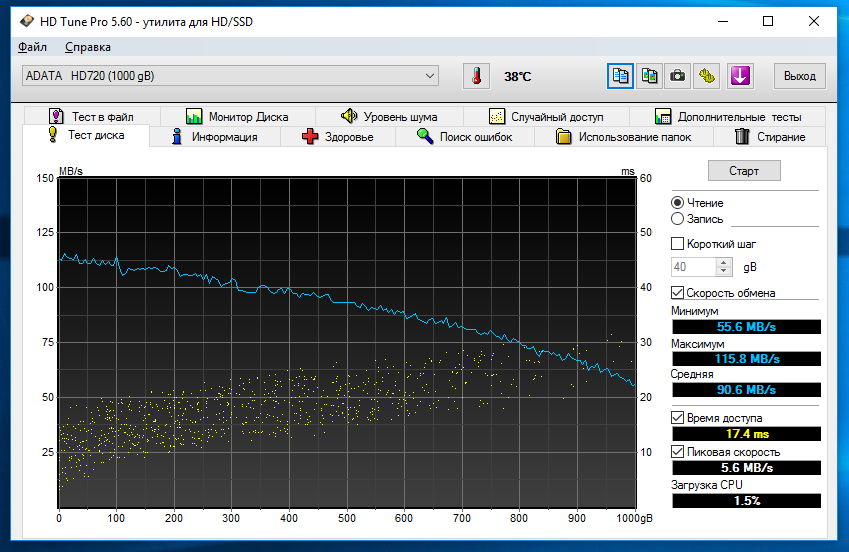
Task: Click the copy screenshot to clipboard icon
Action: pos(650,76)
